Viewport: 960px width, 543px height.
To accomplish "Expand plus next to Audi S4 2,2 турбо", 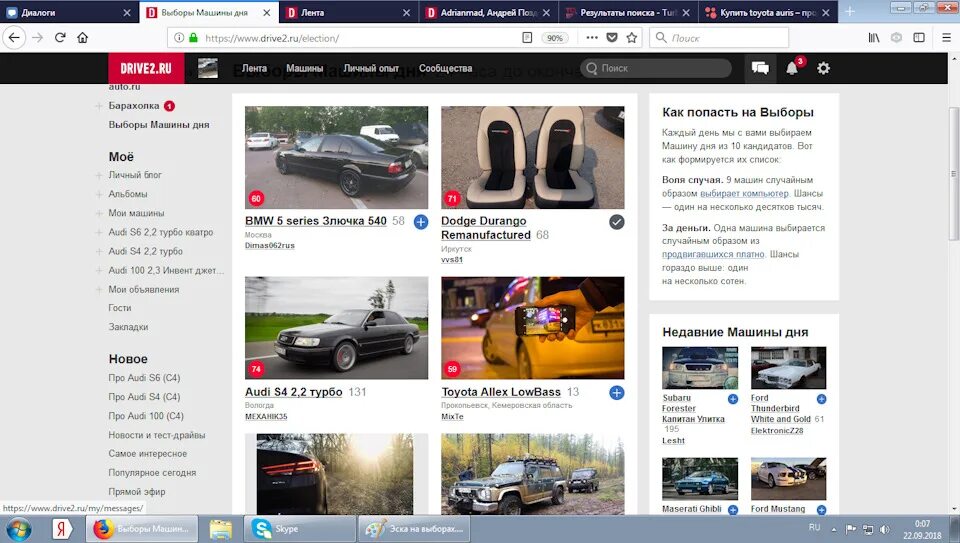I will (x=99, y=251).
